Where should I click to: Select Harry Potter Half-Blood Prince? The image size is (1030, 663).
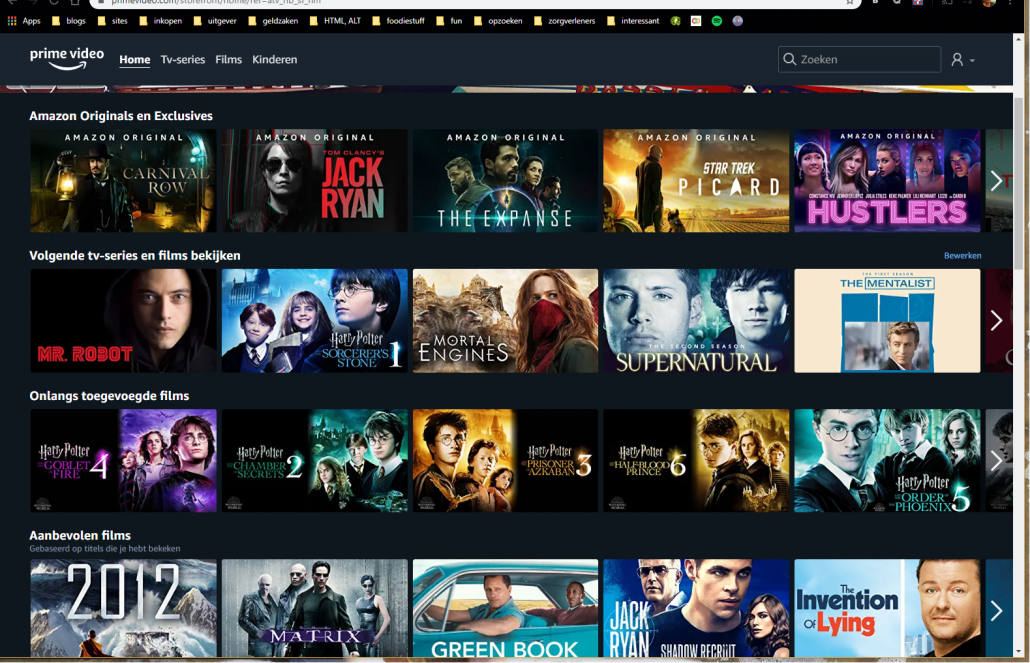point(696,461)
